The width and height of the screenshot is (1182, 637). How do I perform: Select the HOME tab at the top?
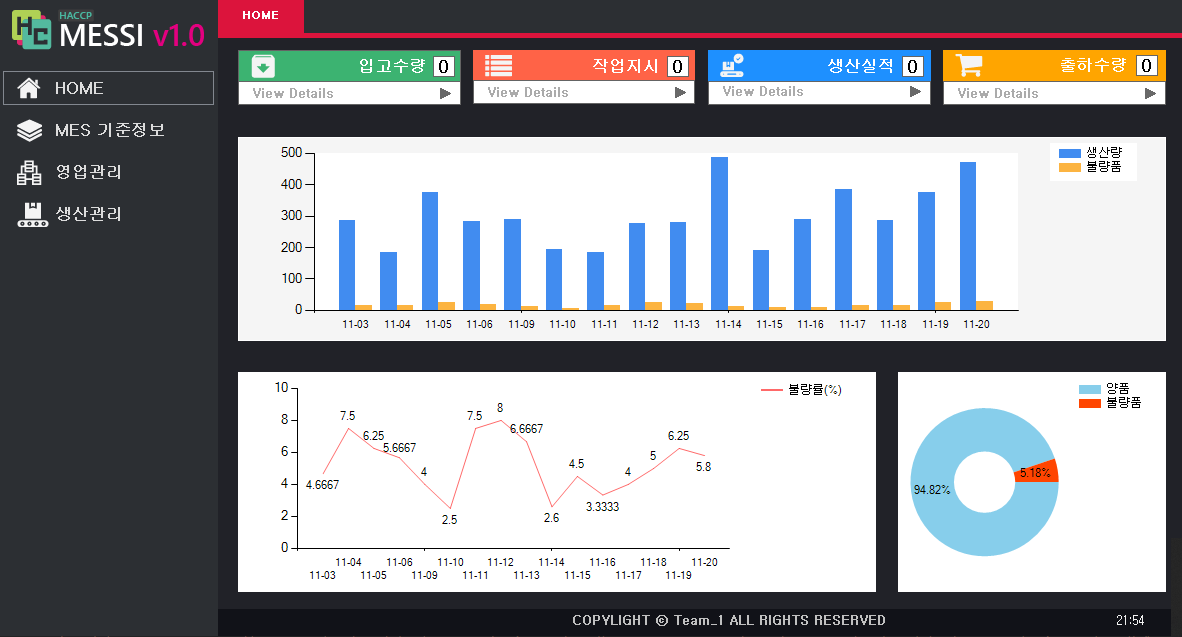coord(261,17)
